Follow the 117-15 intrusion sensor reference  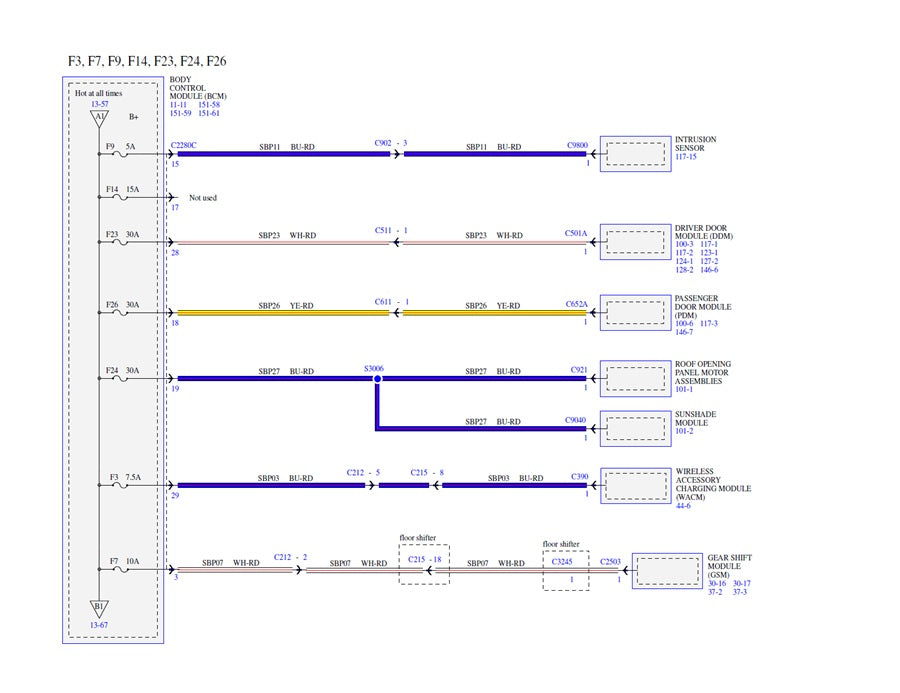(686, 156)
